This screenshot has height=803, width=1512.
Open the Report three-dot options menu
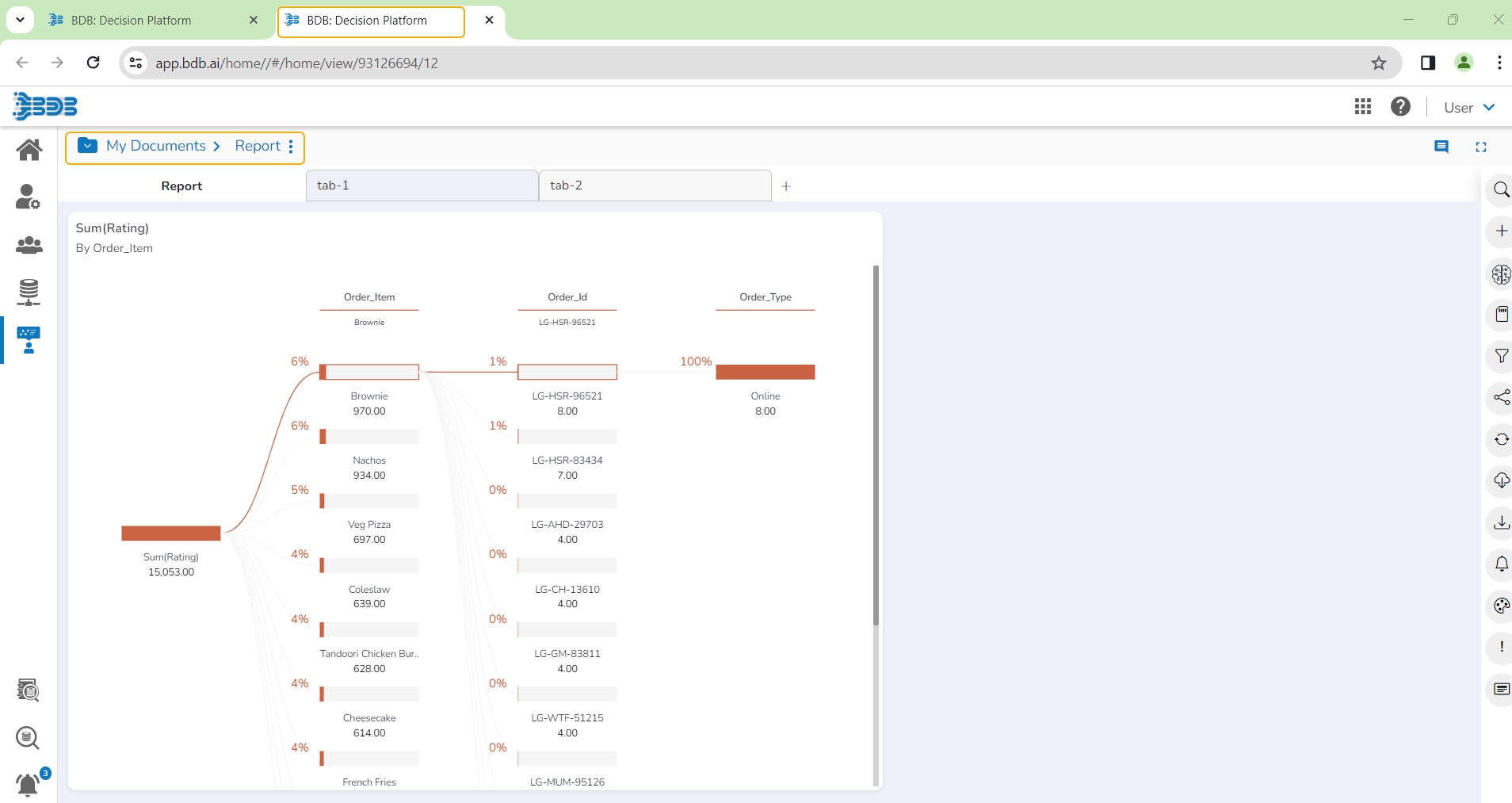[x=291, y=147]
